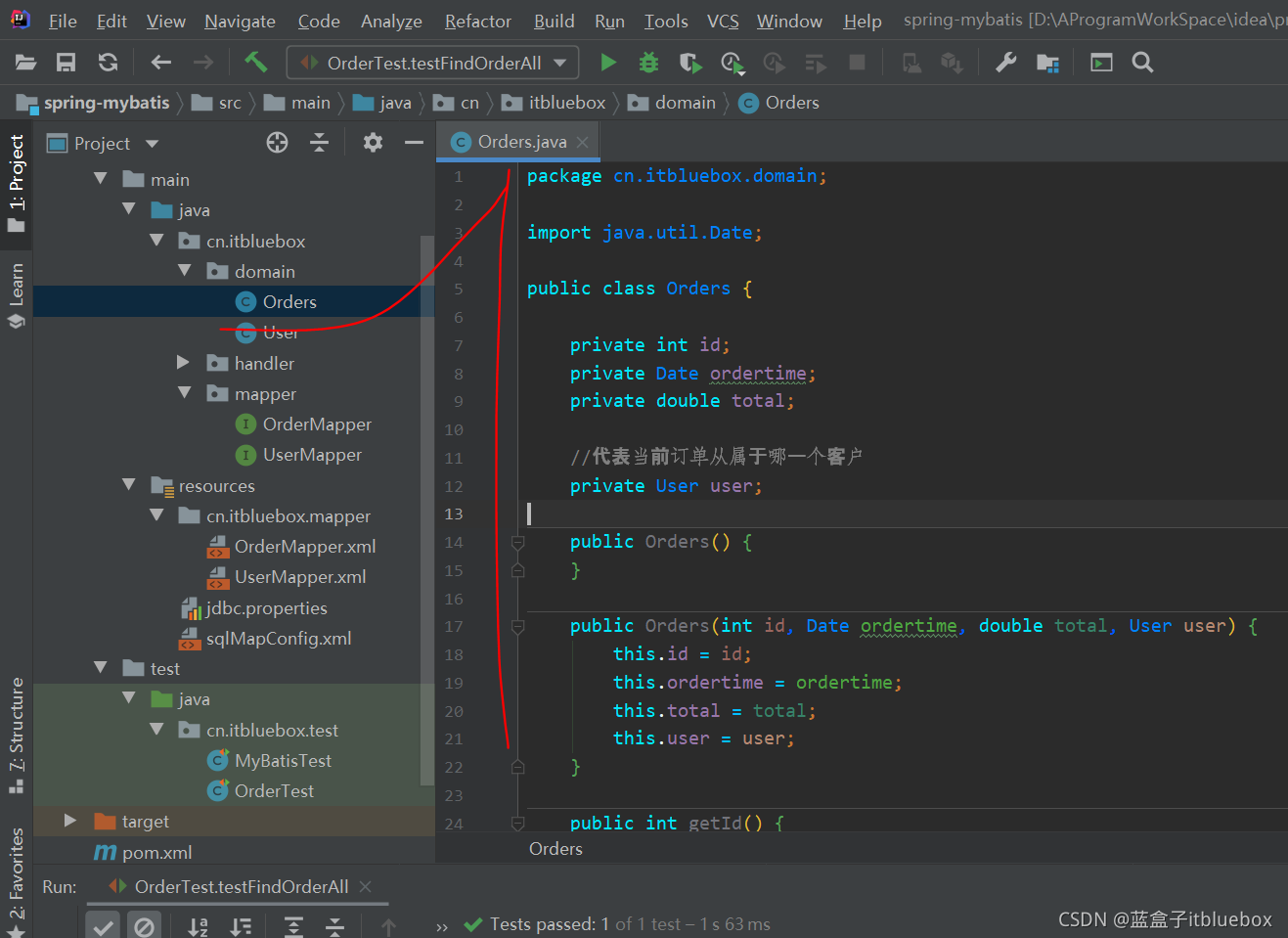The height and width of the screenshot is (938, 1288).
Task: Close the Orders.java tab
Action: pos(583,143)
